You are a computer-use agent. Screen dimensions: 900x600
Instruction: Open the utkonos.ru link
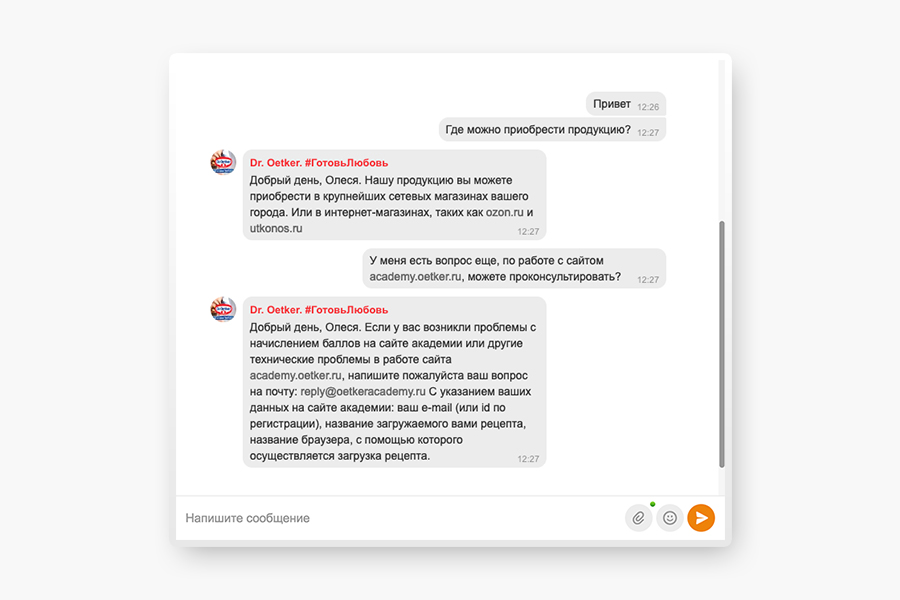coord(276,229)
